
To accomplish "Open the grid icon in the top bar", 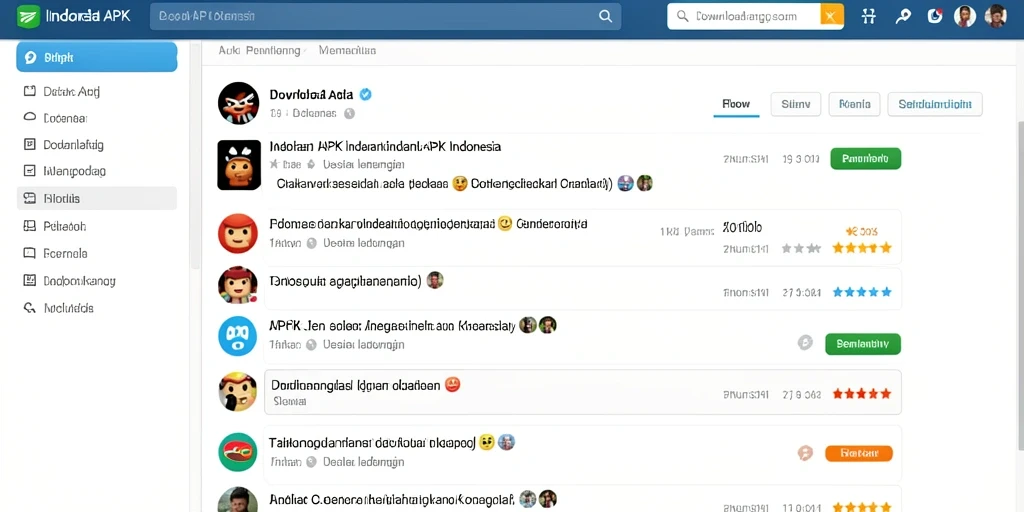I will click(869, 16).
